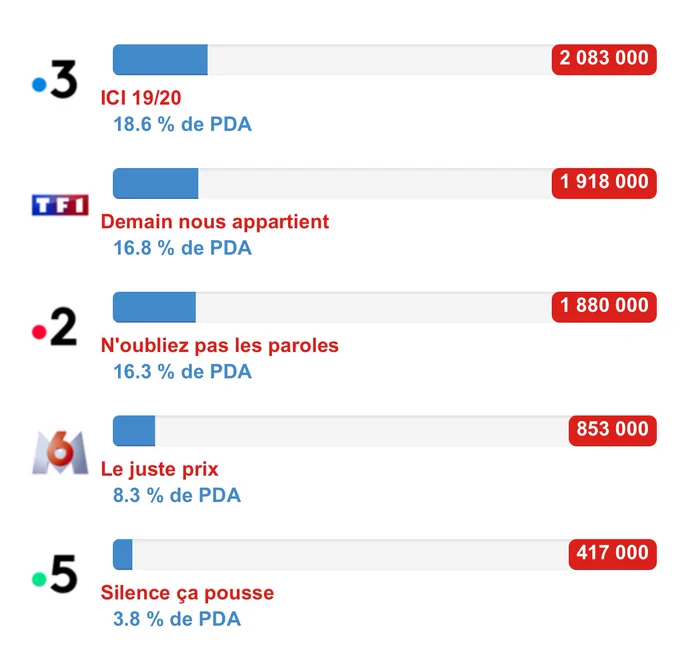Open the Silence ça pousse link
This screenshot has width=680, height=652.
(187, 593)
